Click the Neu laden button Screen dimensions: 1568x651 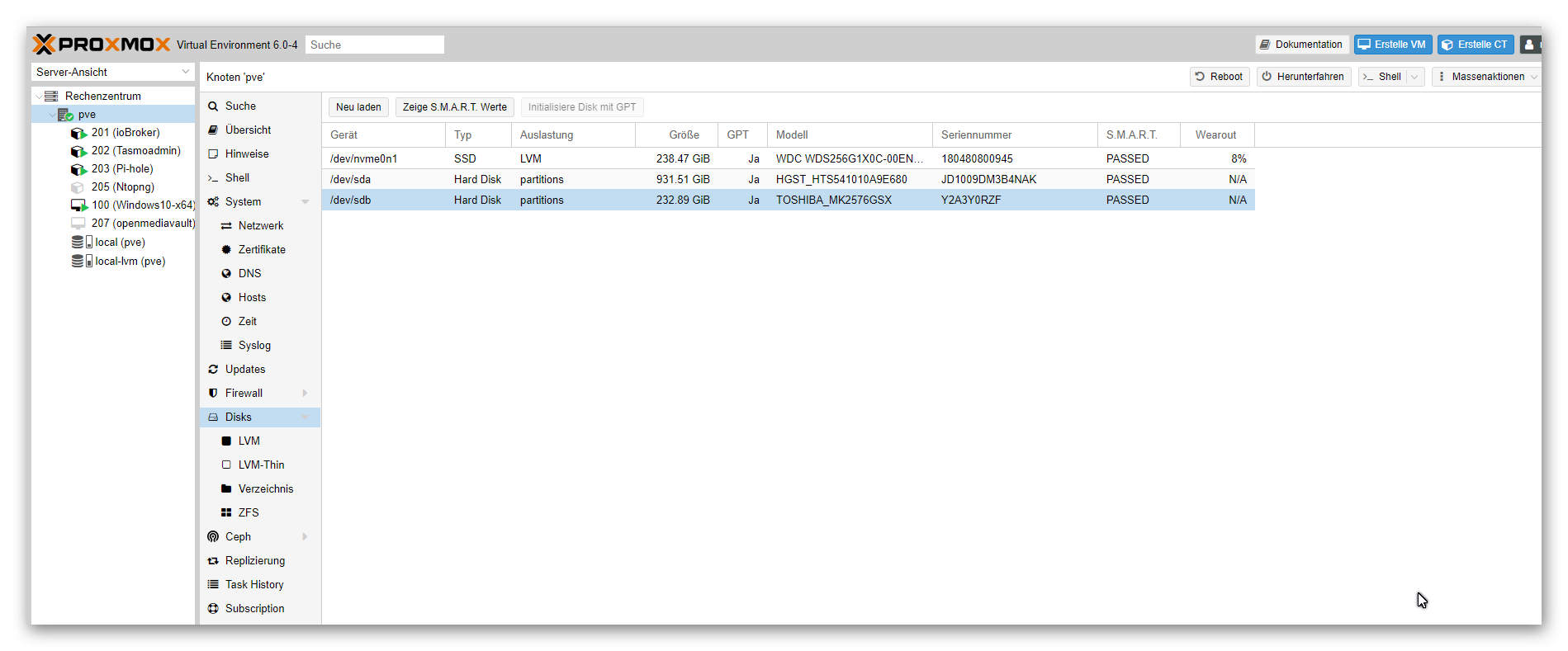point(358,107)
